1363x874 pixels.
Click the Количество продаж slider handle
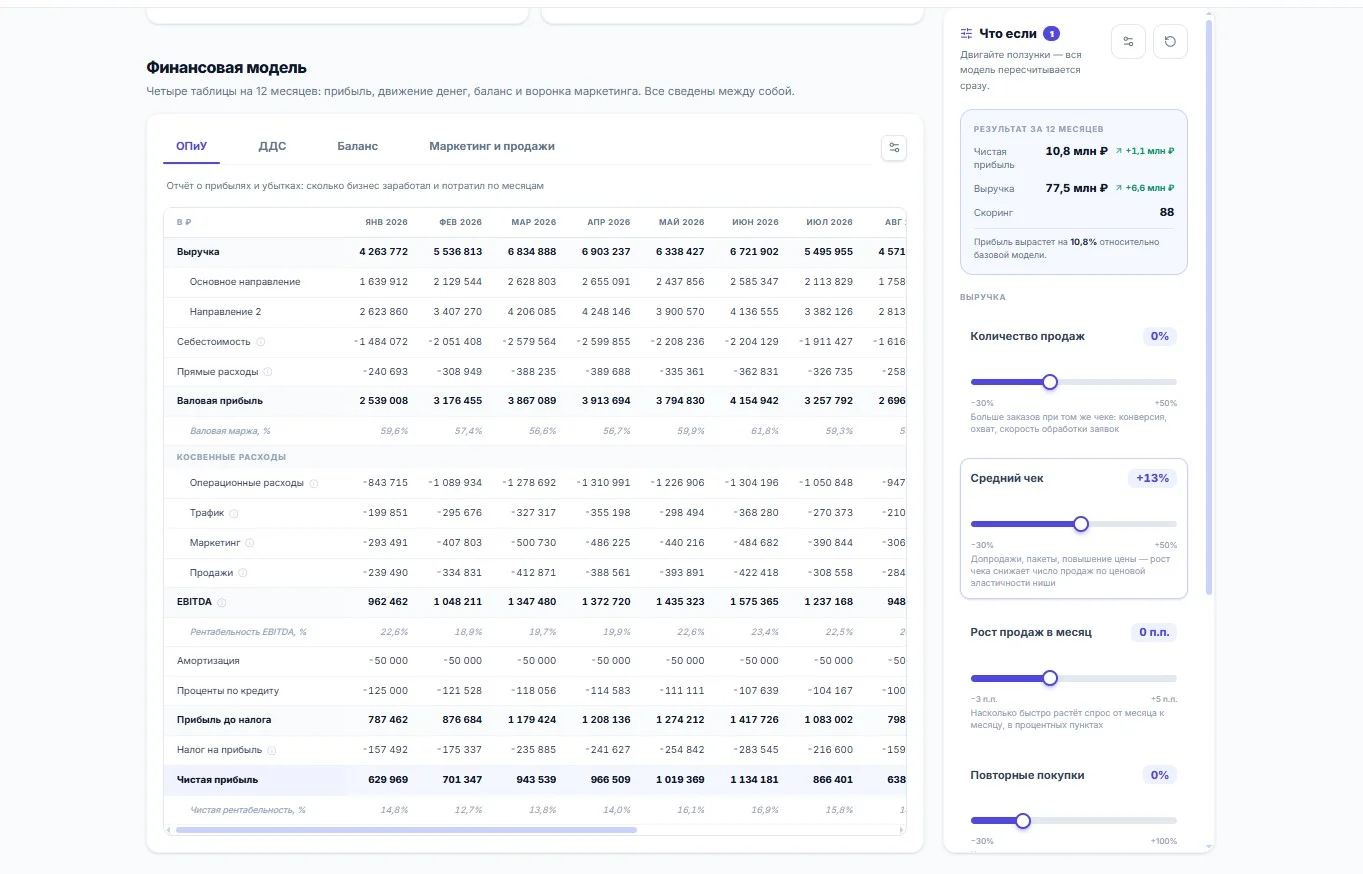click(x=1050, y=382)
